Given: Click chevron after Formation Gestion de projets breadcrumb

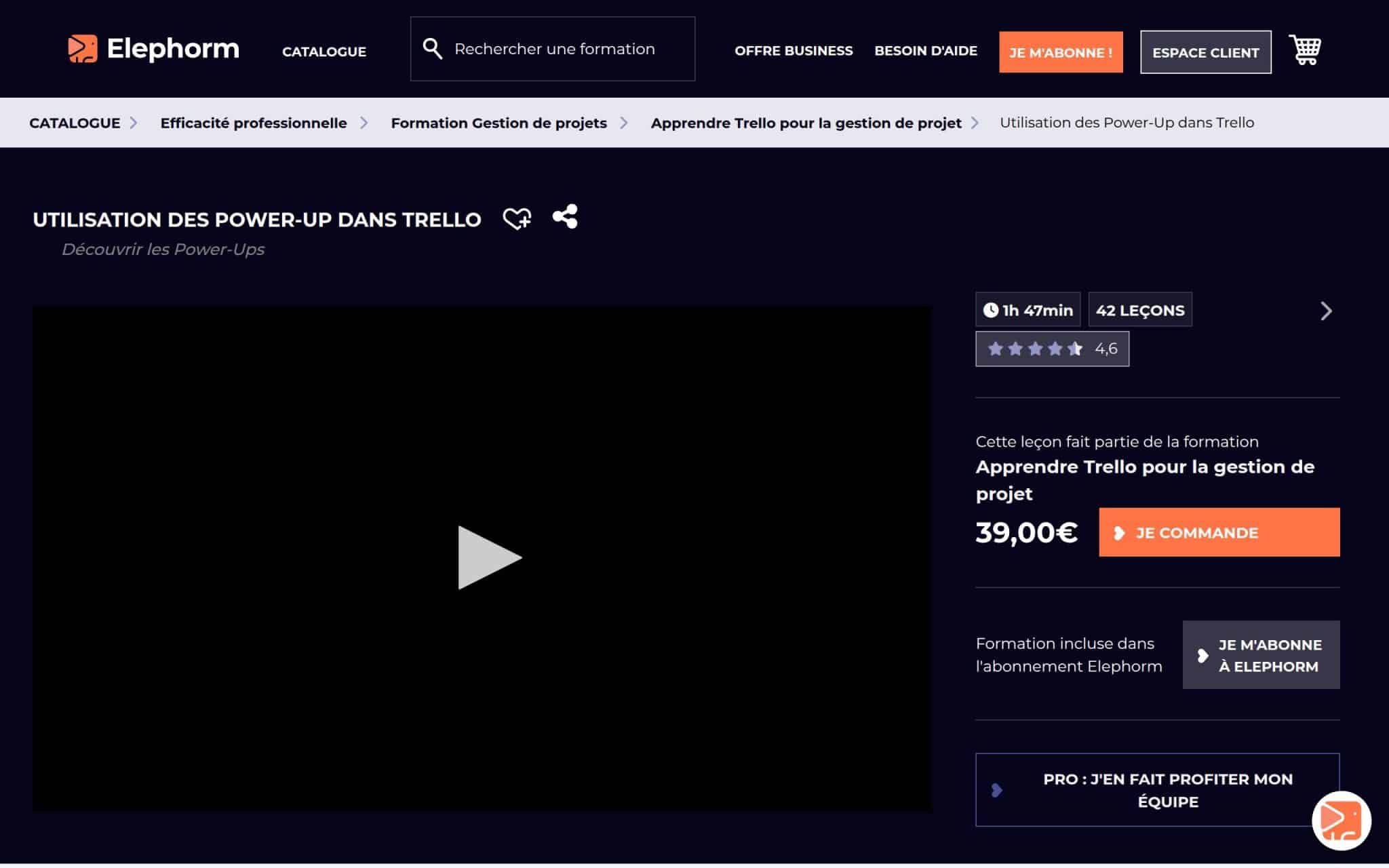Looking at the screenshot, I should (624, 123).
